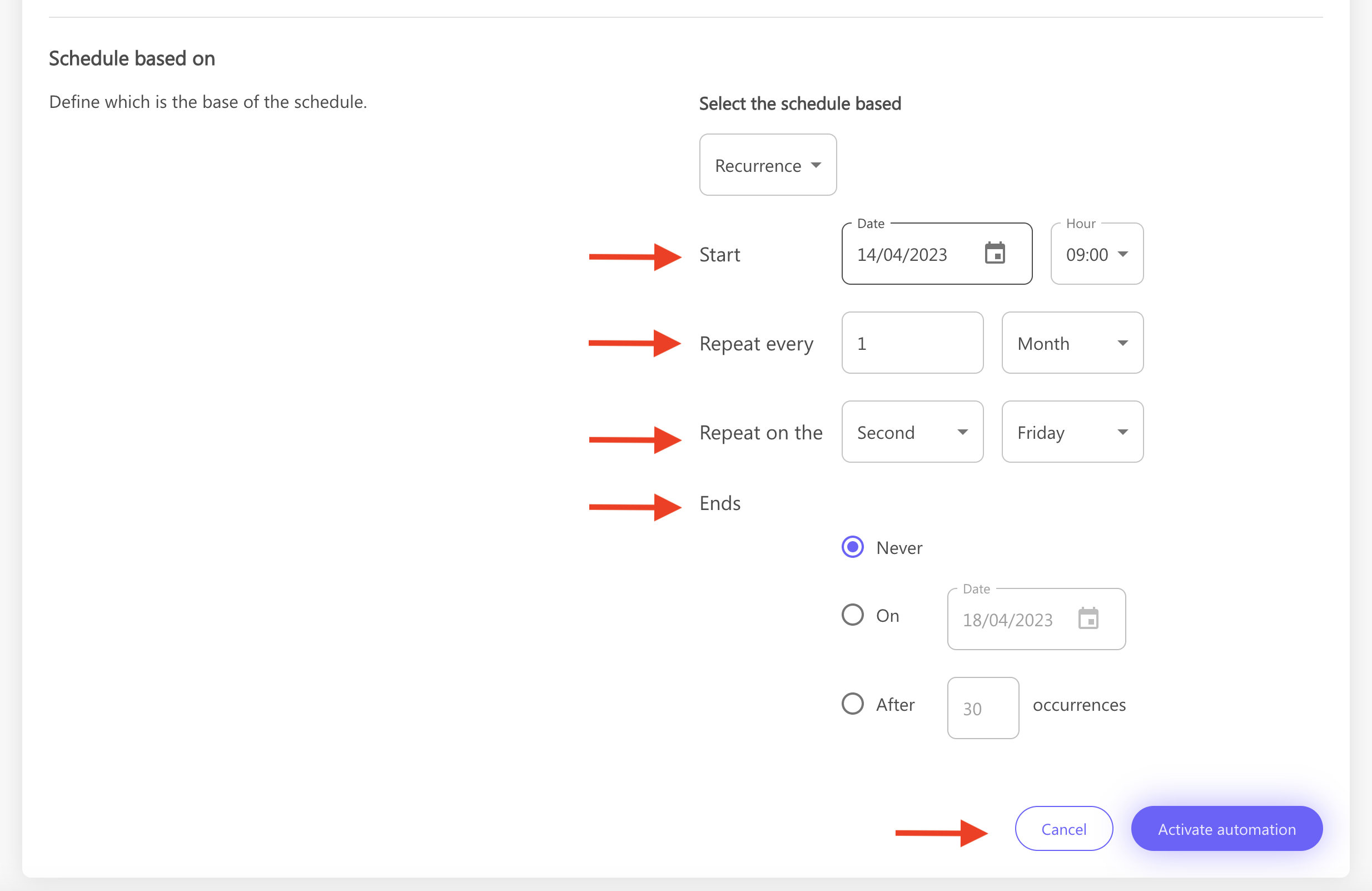Click the Repeat on the label

point(761,433)
